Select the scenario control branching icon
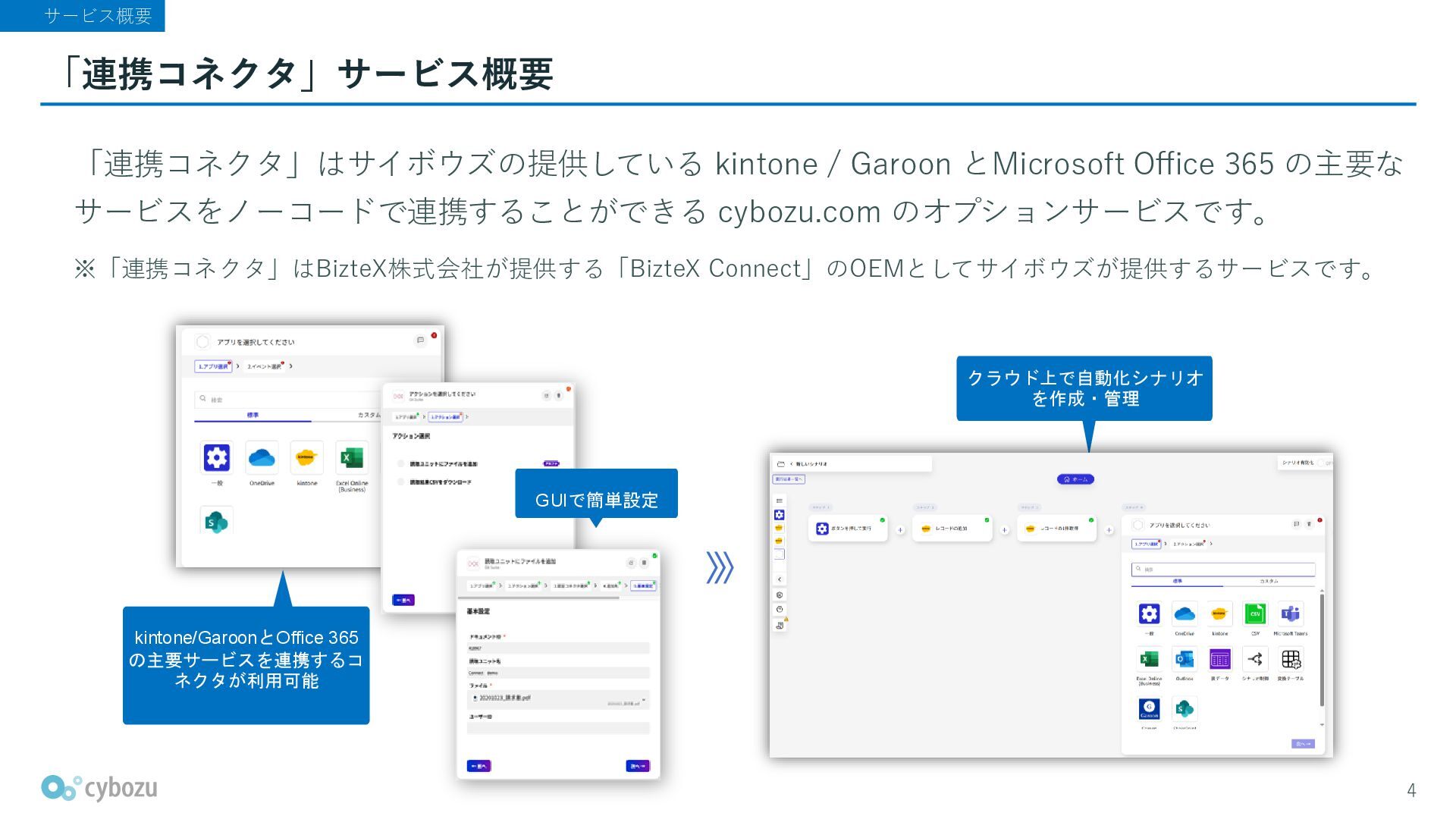 pos(1255,659)
